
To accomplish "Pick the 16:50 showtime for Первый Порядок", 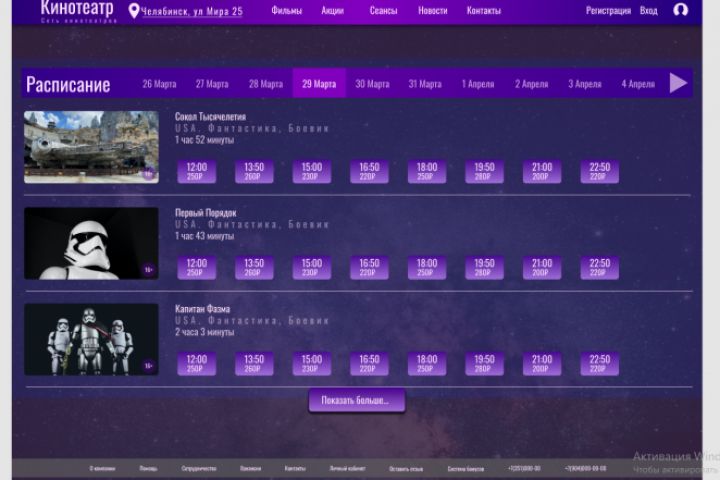I will 369,267.
